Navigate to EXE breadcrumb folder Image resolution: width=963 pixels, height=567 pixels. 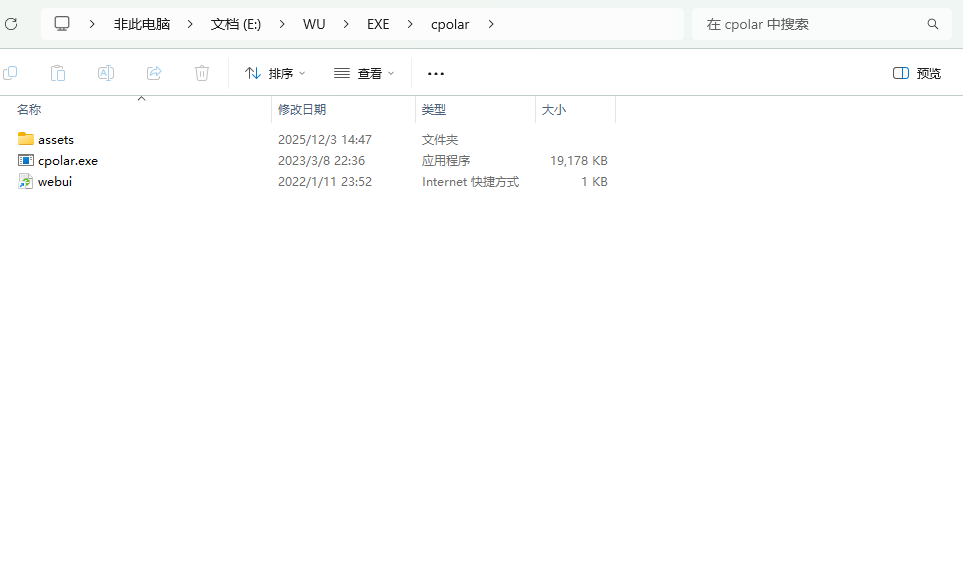click(x=378, y=24)
